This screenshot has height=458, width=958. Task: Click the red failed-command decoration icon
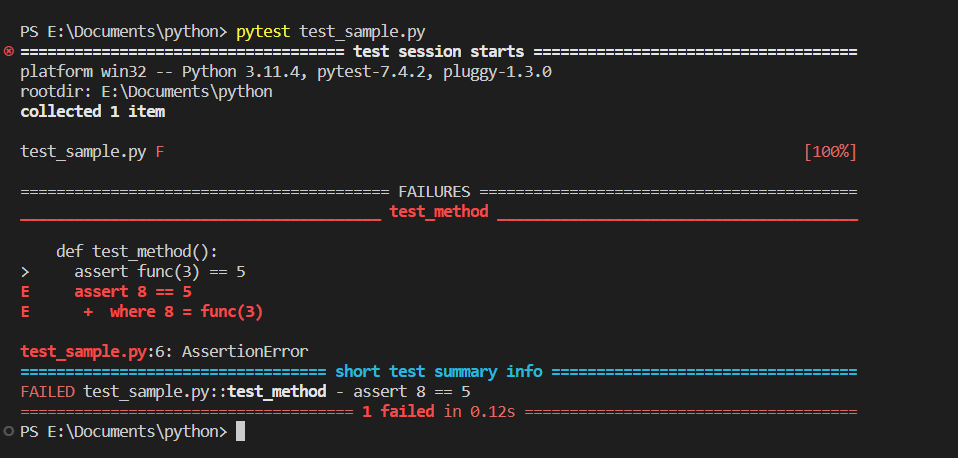pos(9,51)
